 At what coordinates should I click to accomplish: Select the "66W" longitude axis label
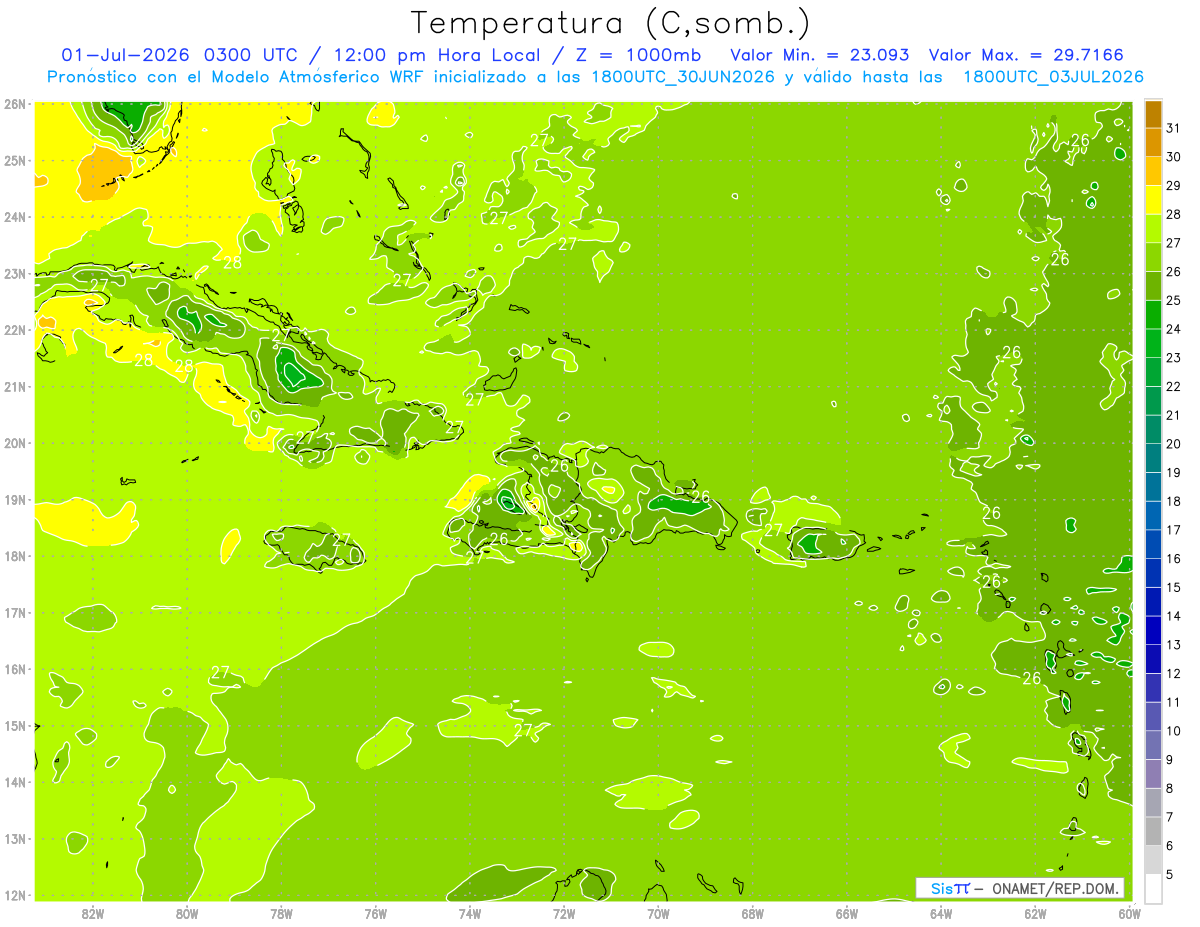(x=847, y=913)
